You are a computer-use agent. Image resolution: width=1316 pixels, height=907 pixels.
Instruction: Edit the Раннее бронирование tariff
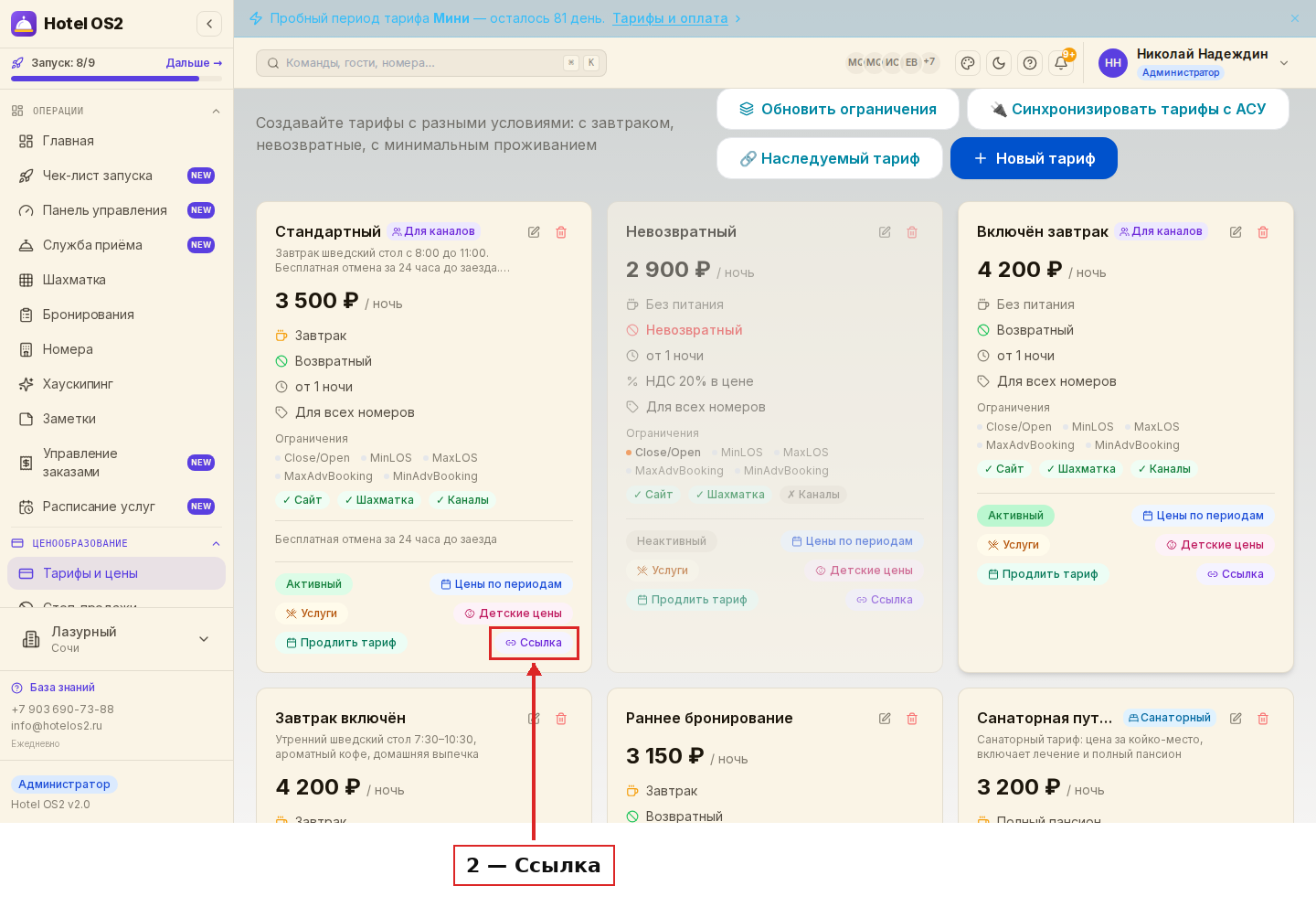885,719
